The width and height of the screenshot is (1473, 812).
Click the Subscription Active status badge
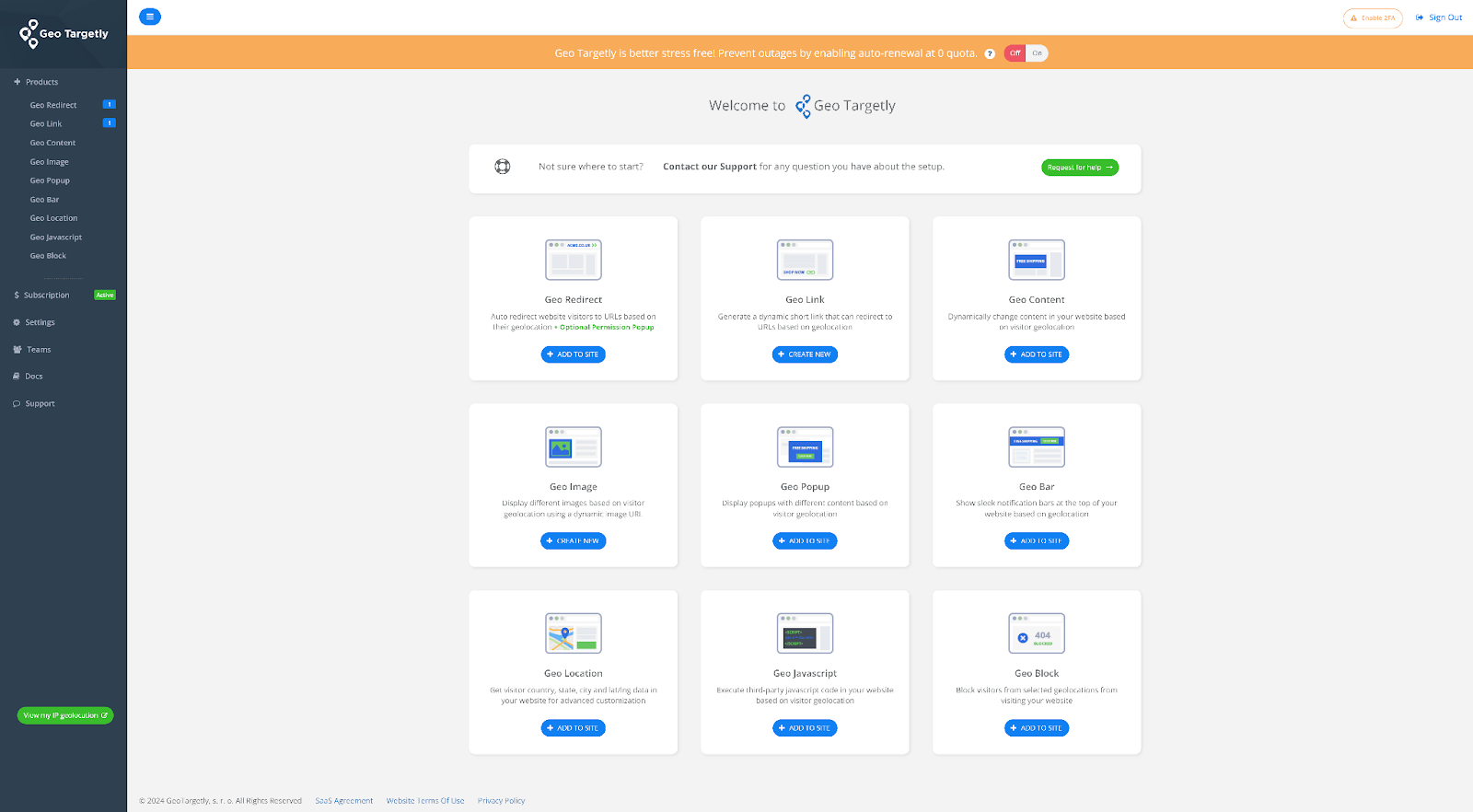click(x=105, y=295)
